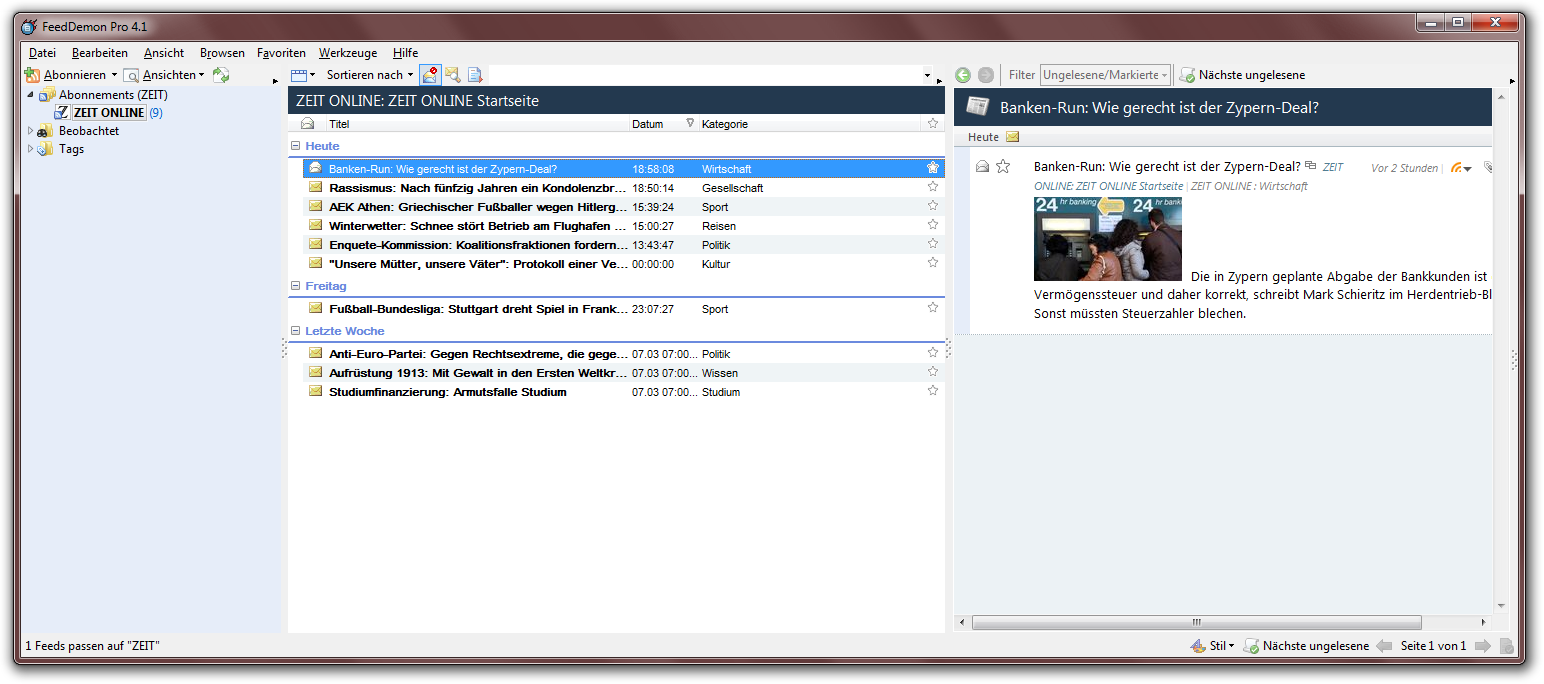Click the RSS share icon beside 'Vor 2 Stunden'
The image size is (1544, 684).
click(1457, 168)
